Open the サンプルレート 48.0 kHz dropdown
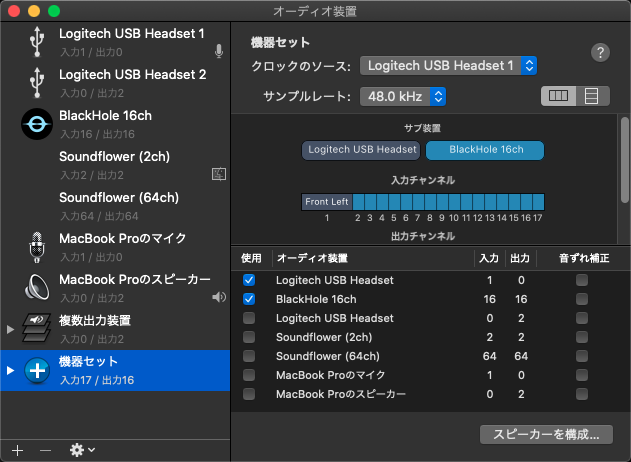 coord(403,97)
